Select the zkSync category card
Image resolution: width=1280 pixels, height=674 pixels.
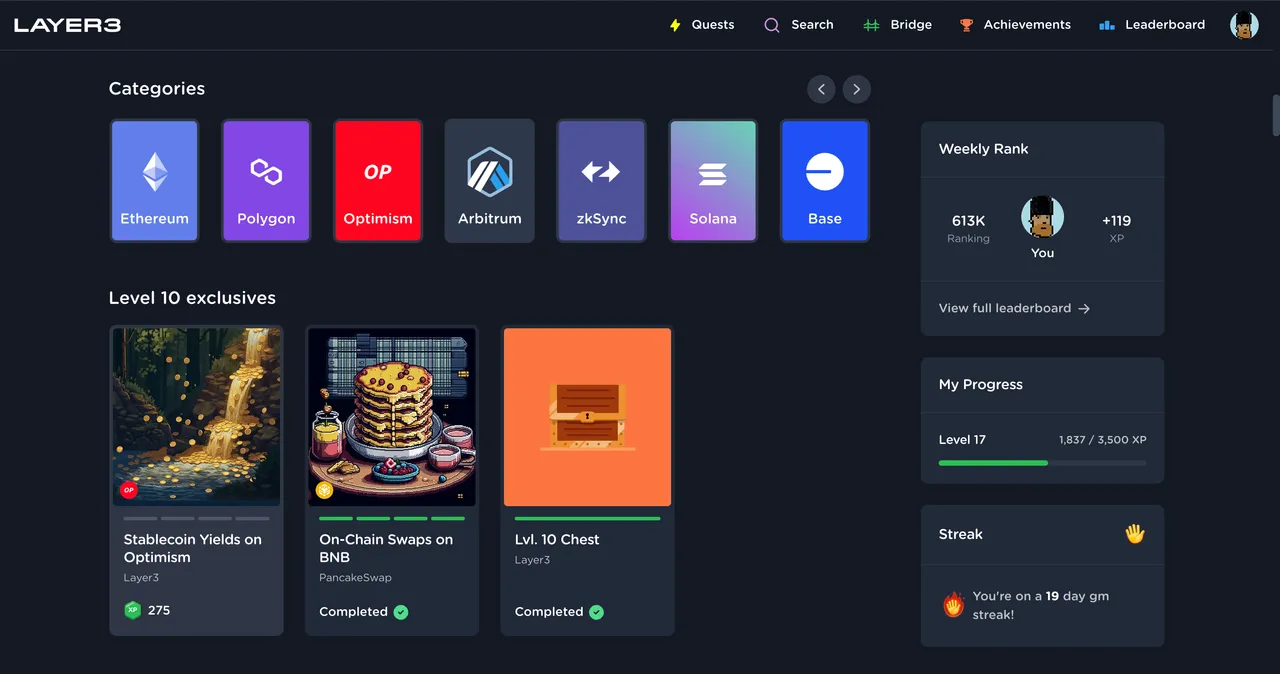click(x=601, y=181)
